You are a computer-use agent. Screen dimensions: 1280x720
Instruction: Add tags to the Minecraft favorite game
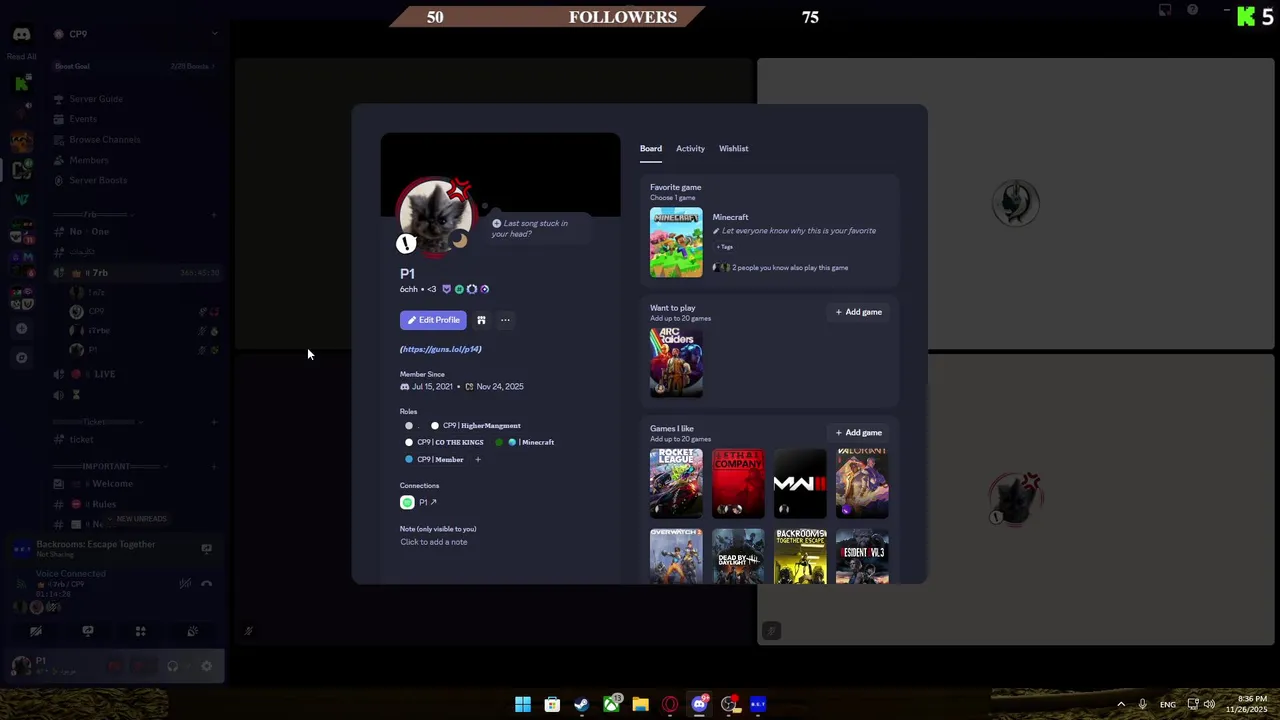tap(724, 247)
